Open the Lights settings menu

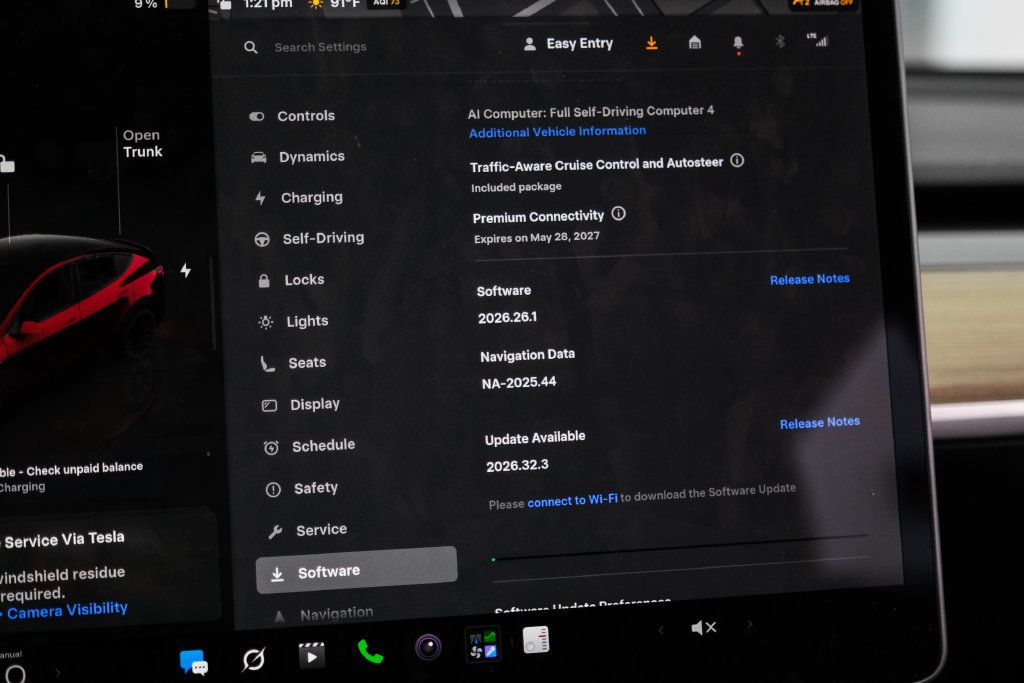pos(294,321)
